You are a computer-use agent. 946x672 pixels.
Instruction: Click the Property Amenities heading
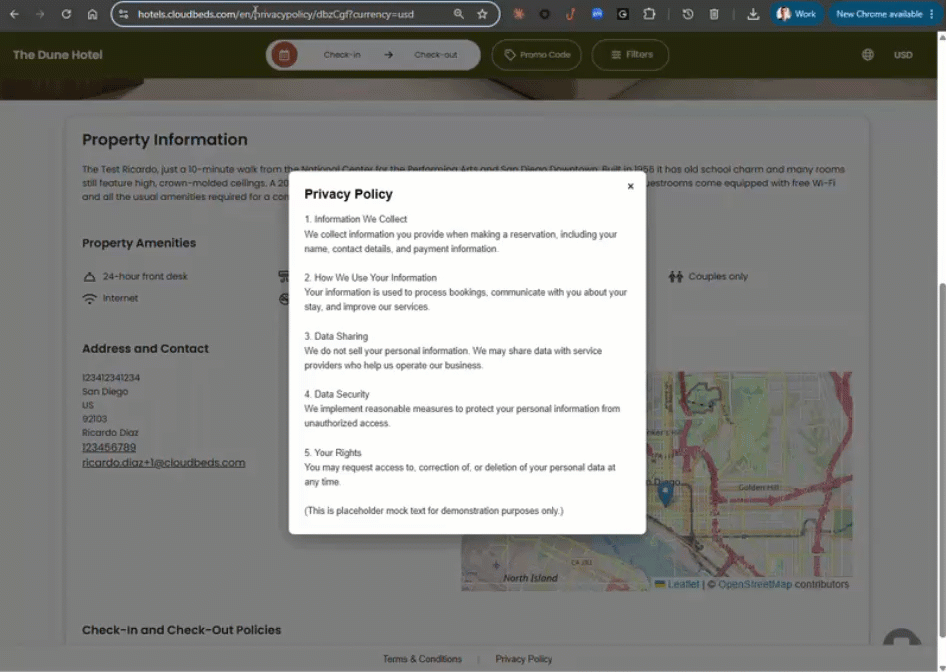[x=139, y=243]
